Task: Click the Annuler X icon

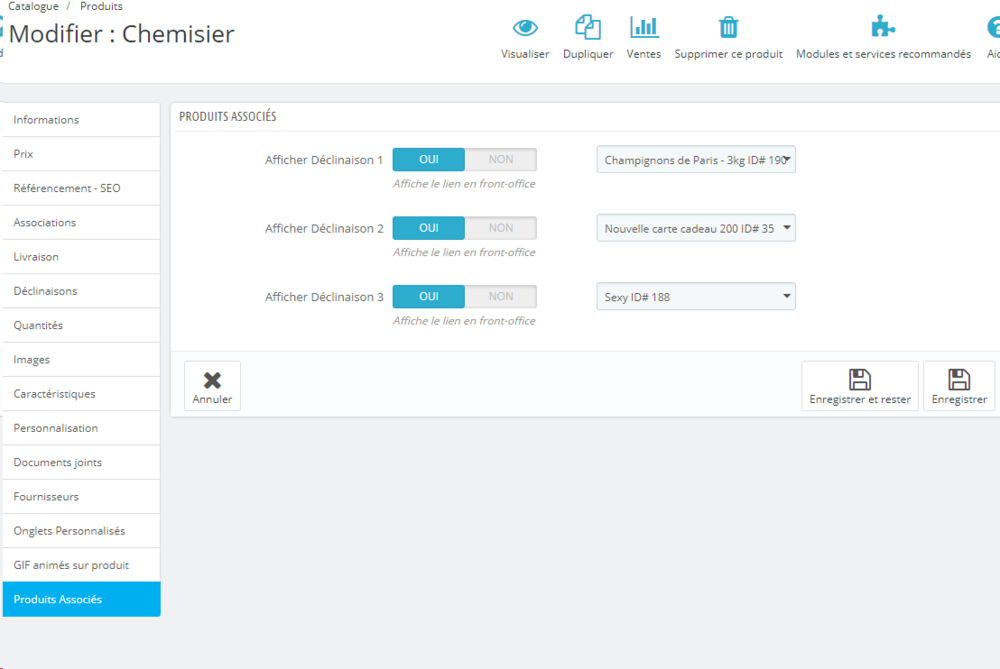Action: point(212,380)
